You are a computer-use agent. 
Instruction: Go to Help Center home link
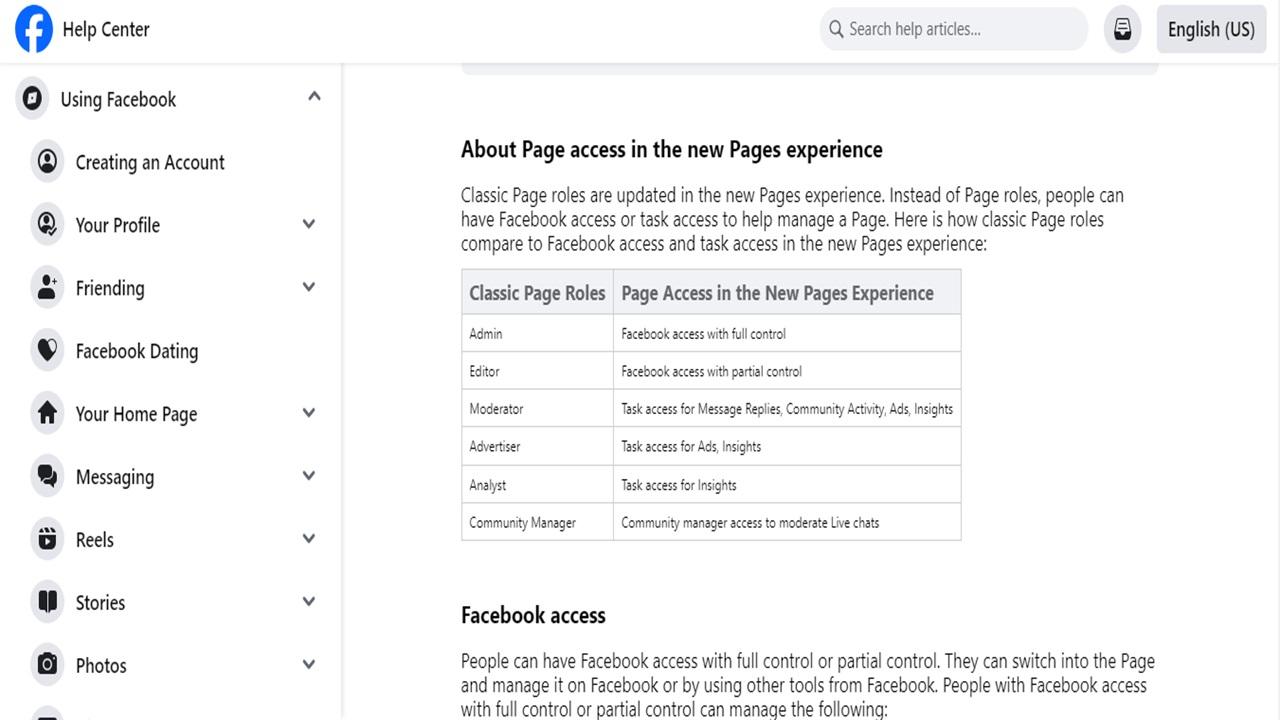(106, 29)
